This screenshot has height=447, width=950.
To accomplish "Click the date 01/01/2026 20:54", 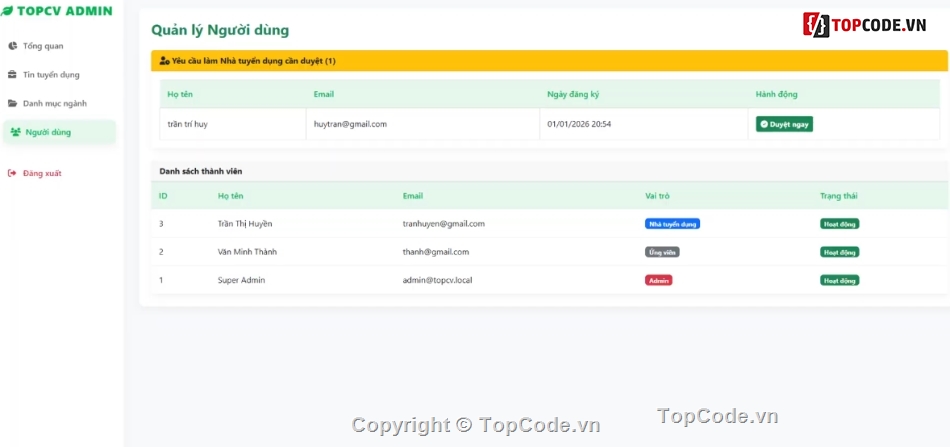I will point(579,124).
